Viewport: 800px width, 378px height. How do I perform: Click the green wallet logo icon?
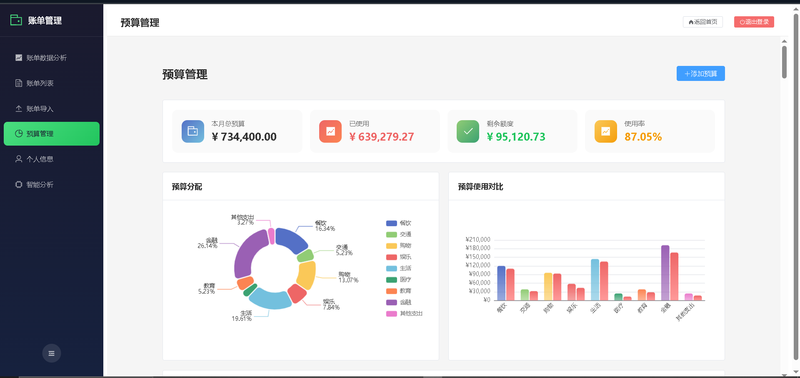coord(16,20)
